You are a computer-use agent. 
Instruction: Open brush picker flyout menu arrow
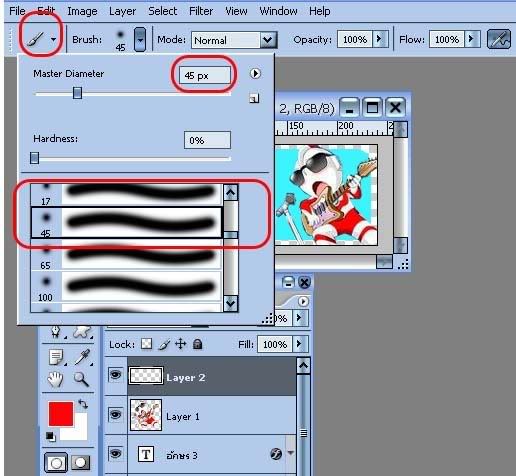(255, 73)
